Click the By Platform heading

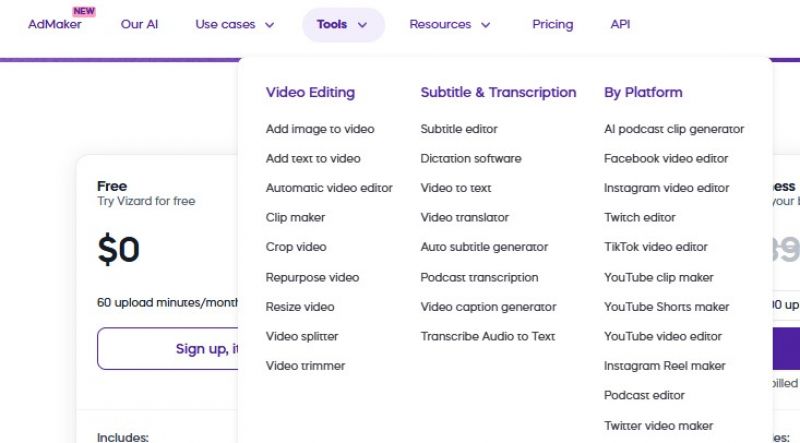point(643,92)
